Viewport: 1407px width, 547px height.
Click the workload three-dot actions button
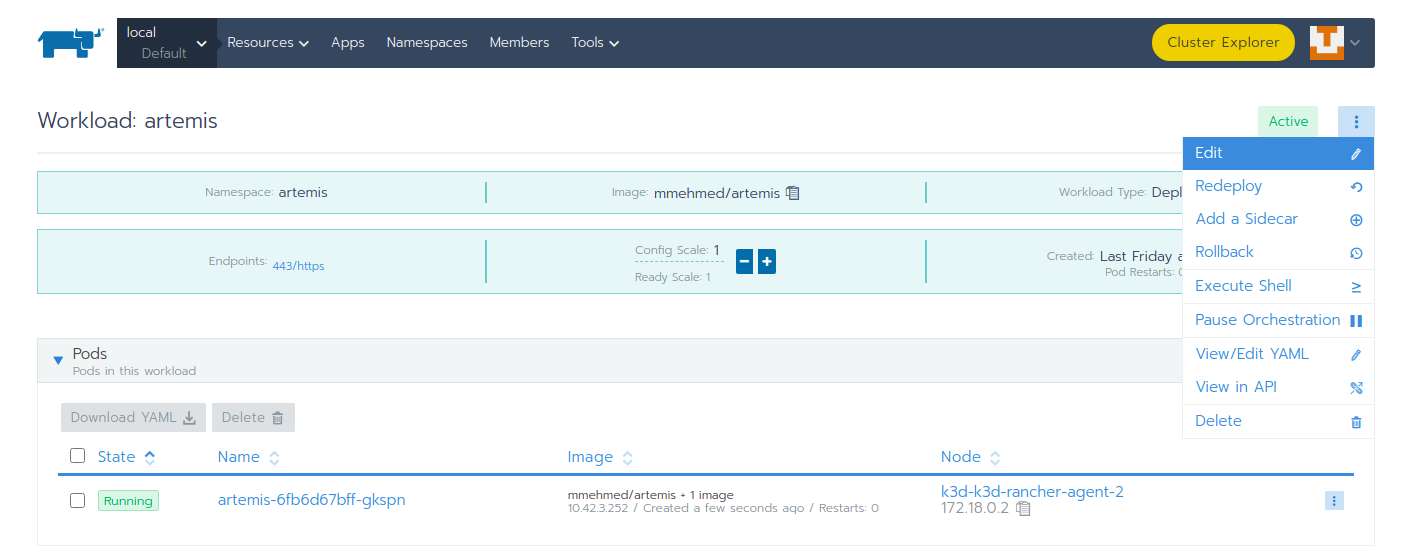click(x=1356, y=122)
